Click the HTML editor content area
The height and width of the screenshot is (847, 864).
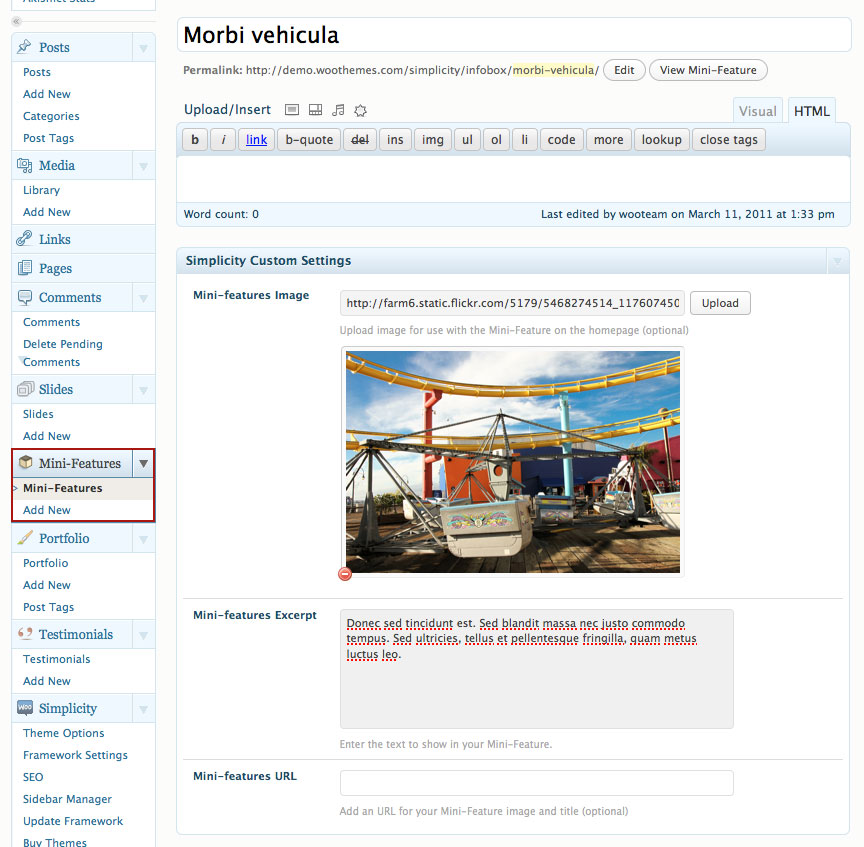click(x=514, y=179)
